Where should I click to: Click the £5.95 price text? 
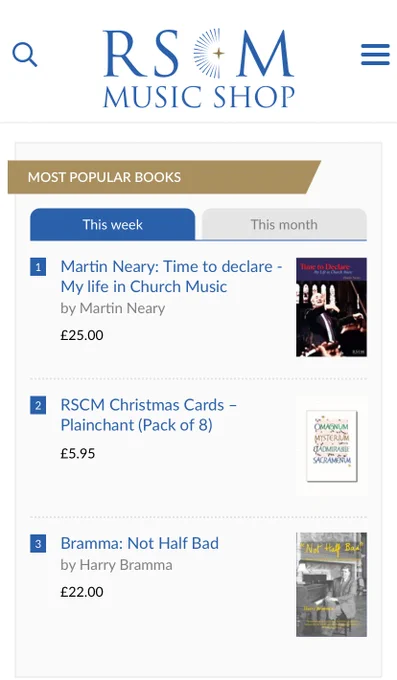[78, 454]
